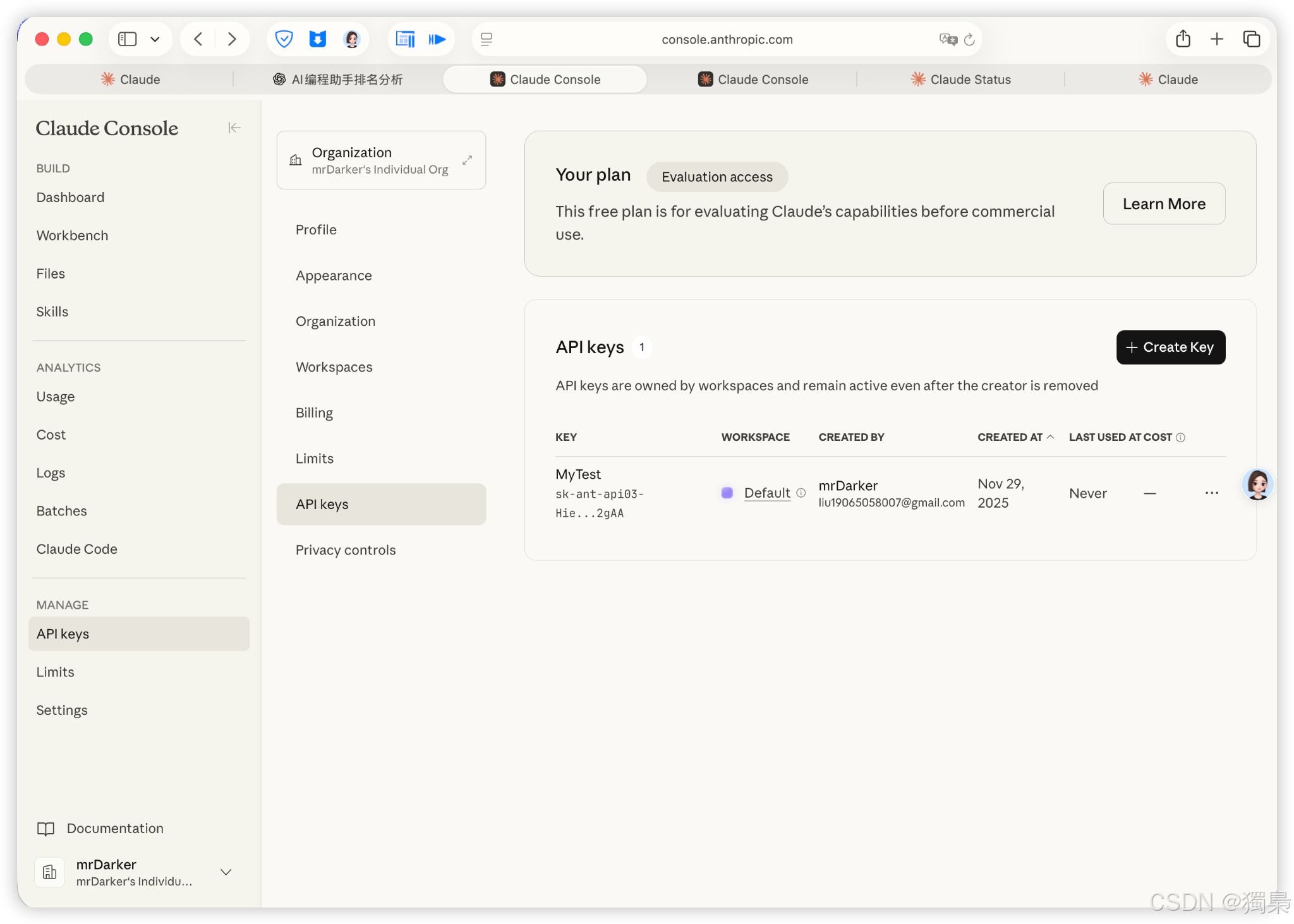
Task: Toggle the Safari sidebar panel button
Action: [x=128, y=39]
